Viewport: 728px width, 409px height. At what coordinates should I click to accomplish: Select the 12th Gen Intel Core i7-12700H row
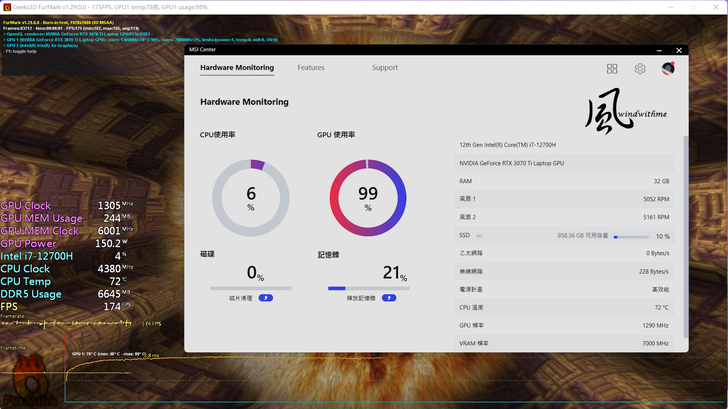click(x=565, y=145)
